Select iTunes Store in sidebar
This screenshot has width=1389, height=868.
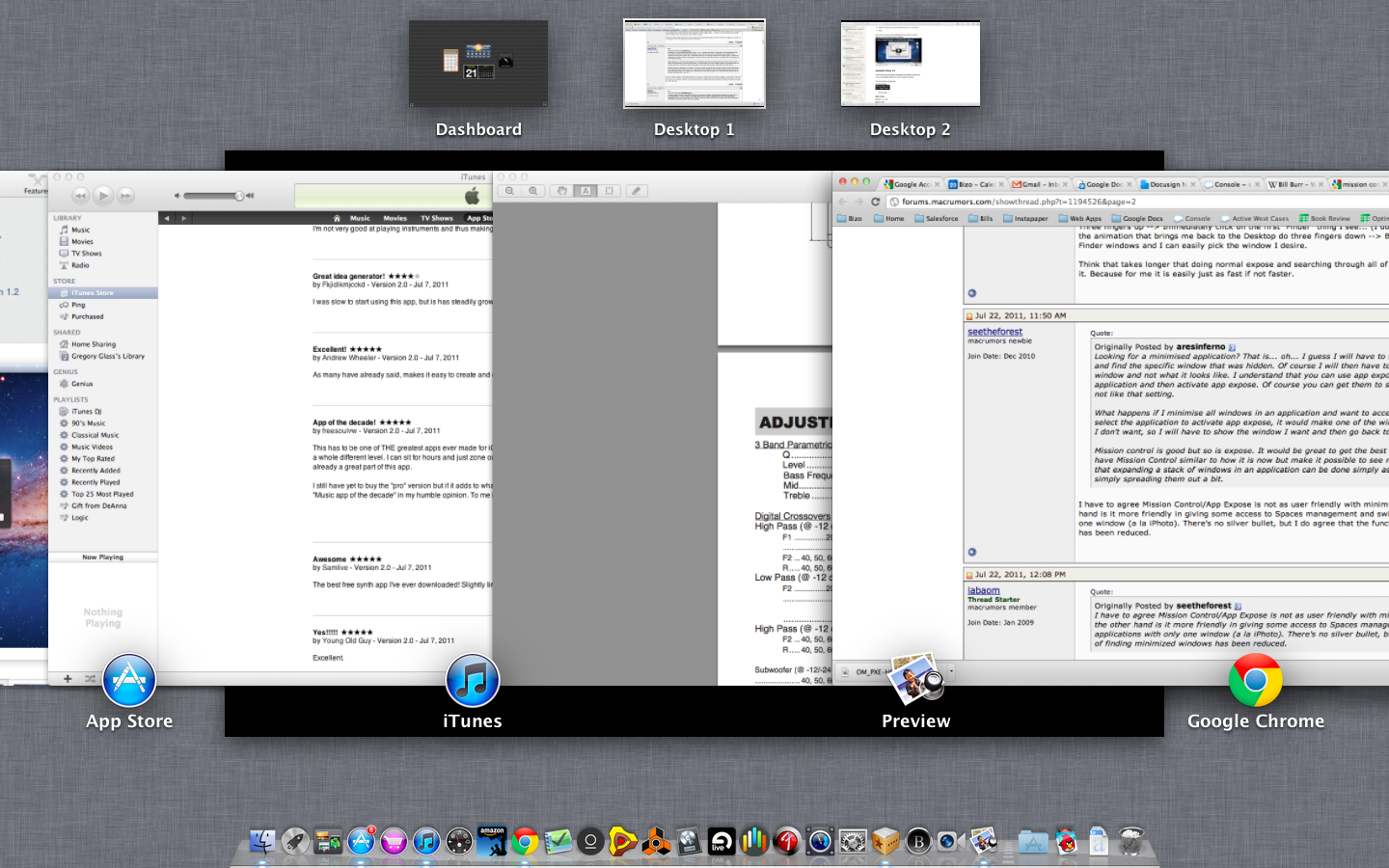tap(103, 293)
